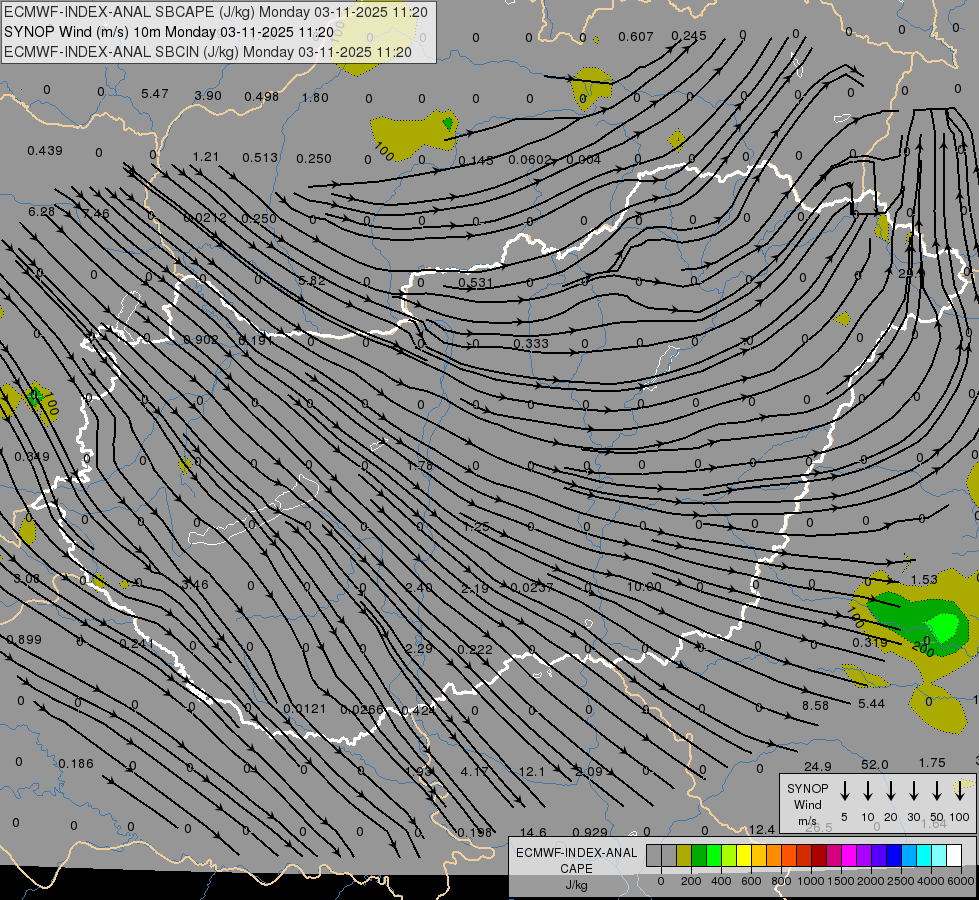Click the map value 3.46
Screen dimensions: 979x900
tap(195, 585)
